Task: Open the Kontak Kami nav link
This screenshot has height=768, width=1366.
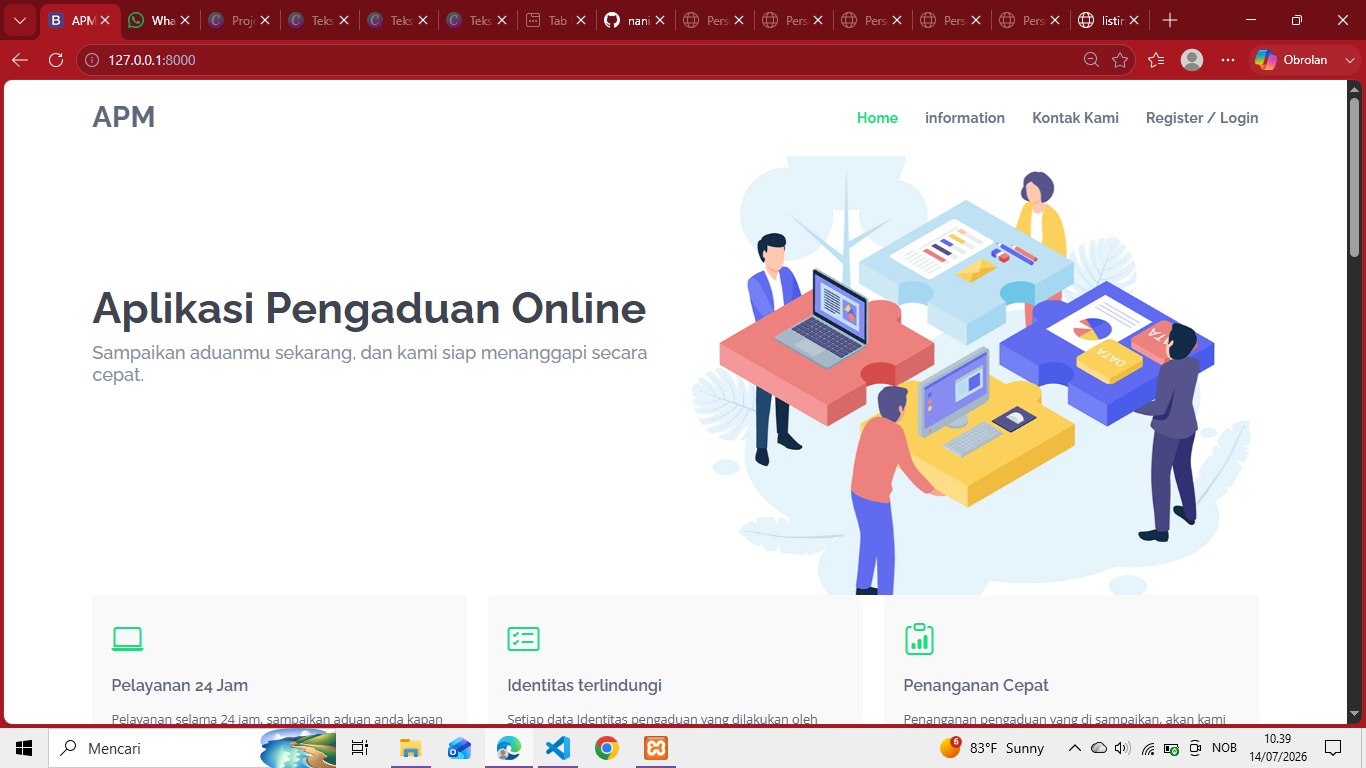Action: pos(1075,118)
